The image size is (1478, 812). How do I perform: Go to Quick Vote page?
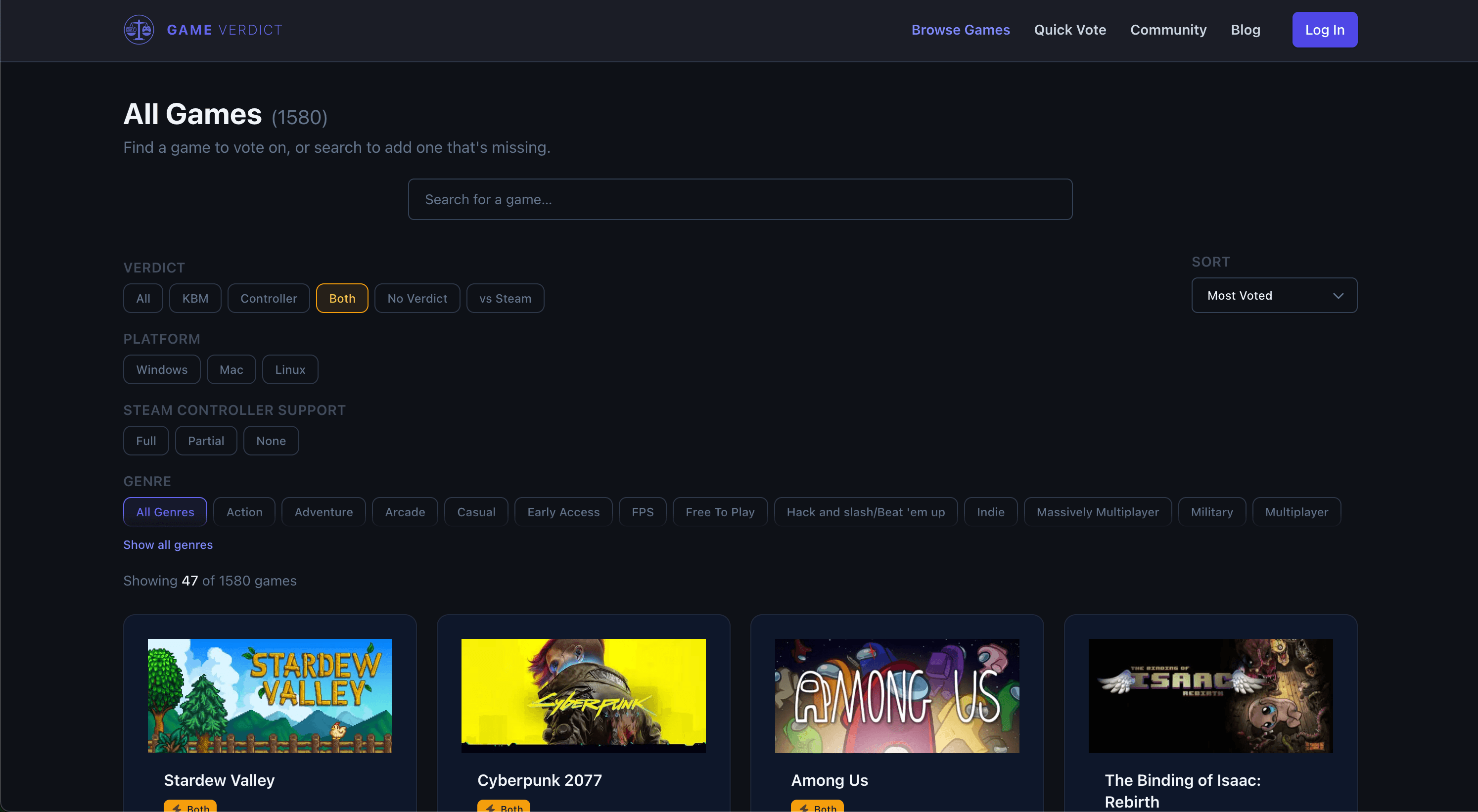[x=1069, y=30]
